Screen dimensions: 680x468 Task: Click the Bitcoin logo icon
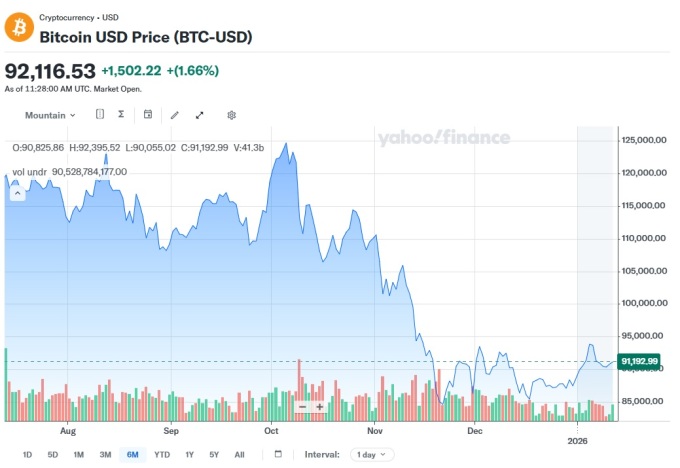tap(18, 26)
